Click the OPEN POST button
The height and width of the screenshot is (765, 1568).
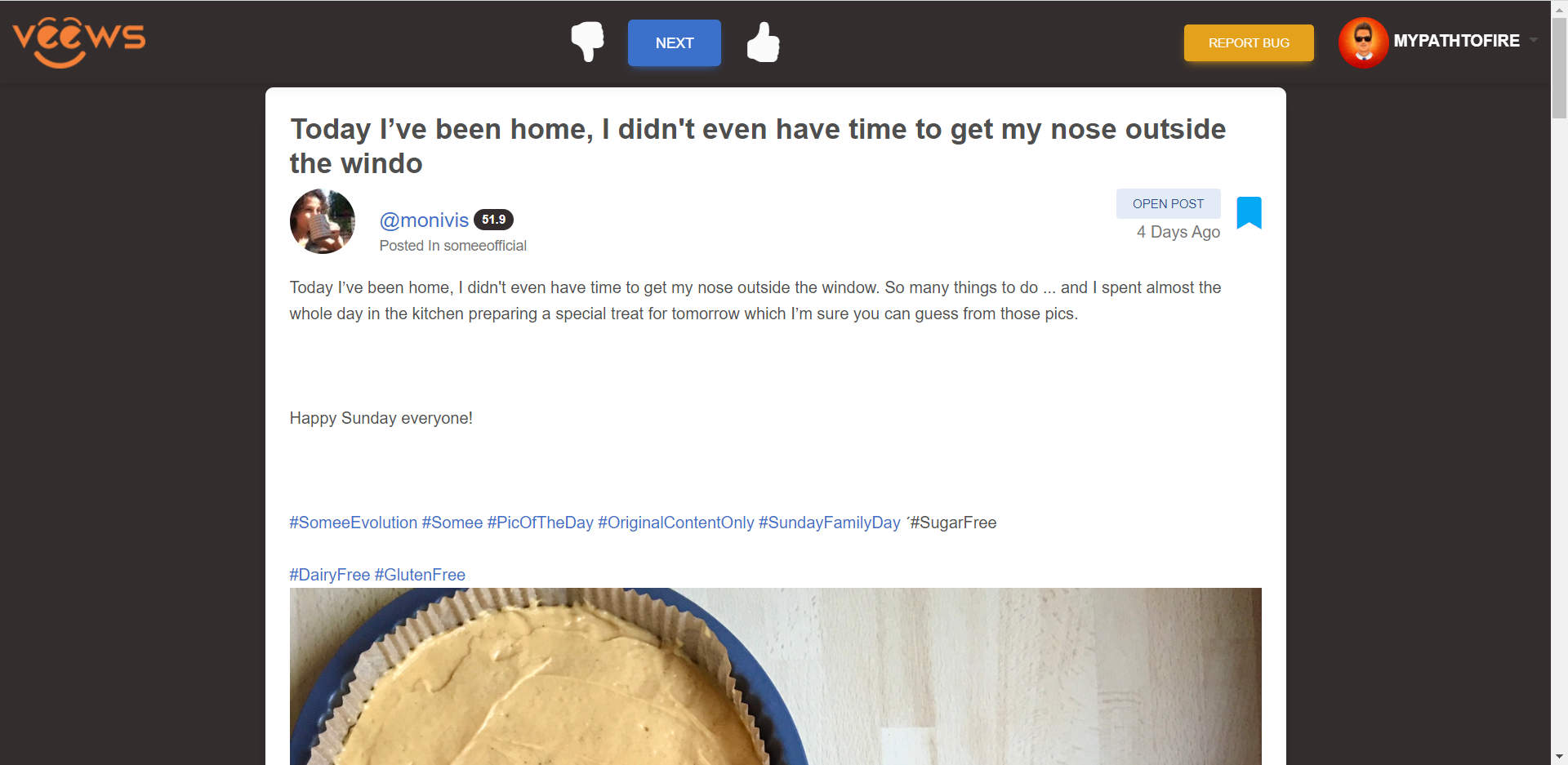pyautogui.click(x=1168, y=203)
